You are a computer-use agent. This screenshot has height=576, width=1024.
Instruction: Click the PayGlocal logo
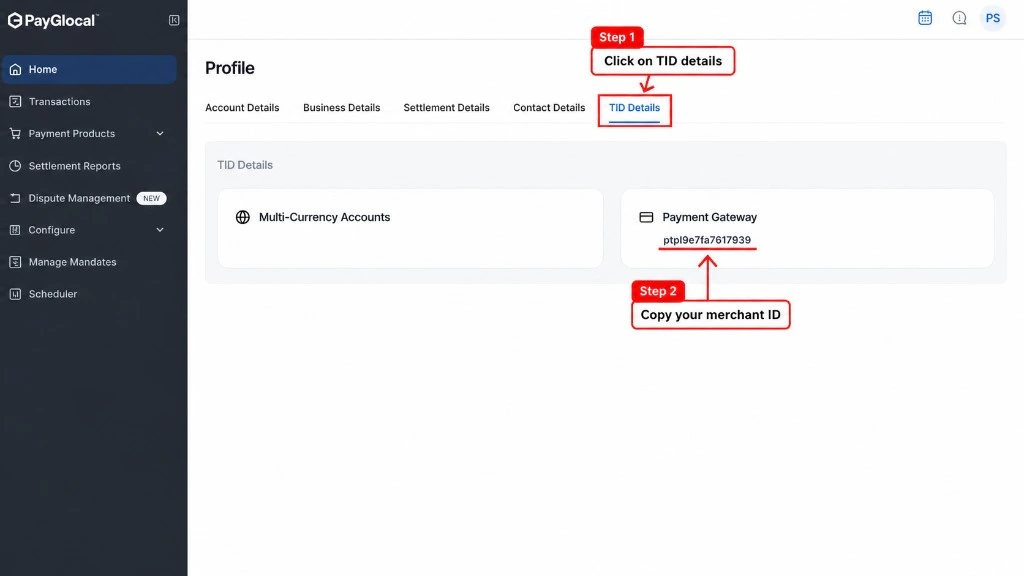click(x=52, y=21)
